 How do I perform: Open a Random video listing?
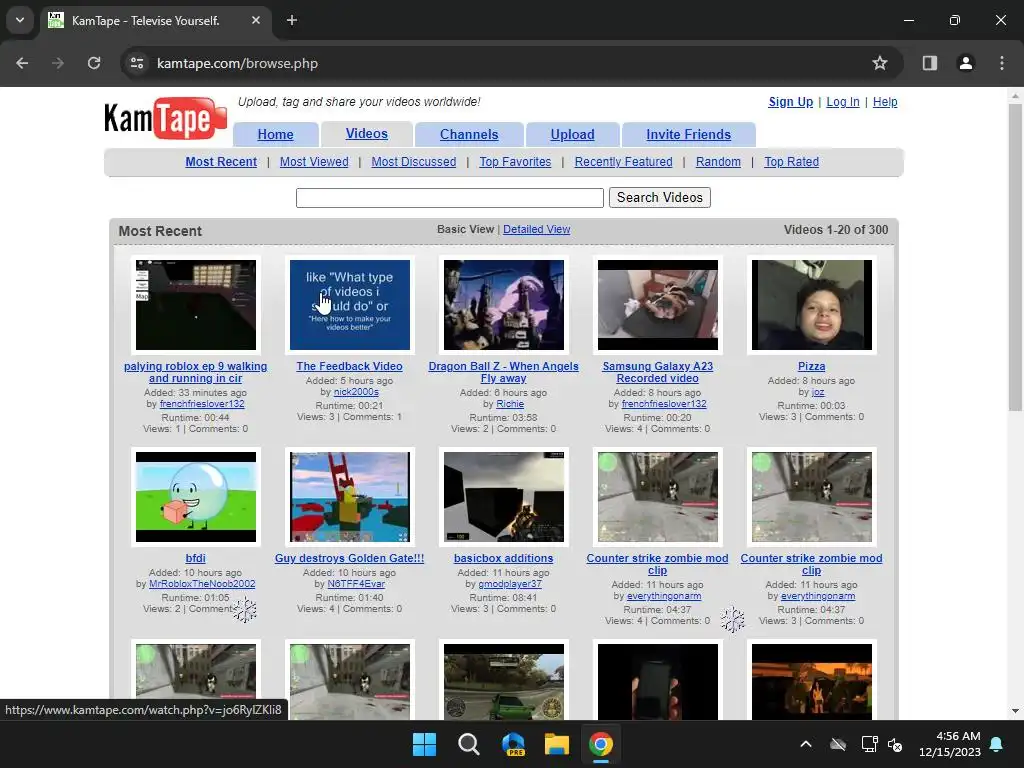pyautogui.click(x=718, y=162)
